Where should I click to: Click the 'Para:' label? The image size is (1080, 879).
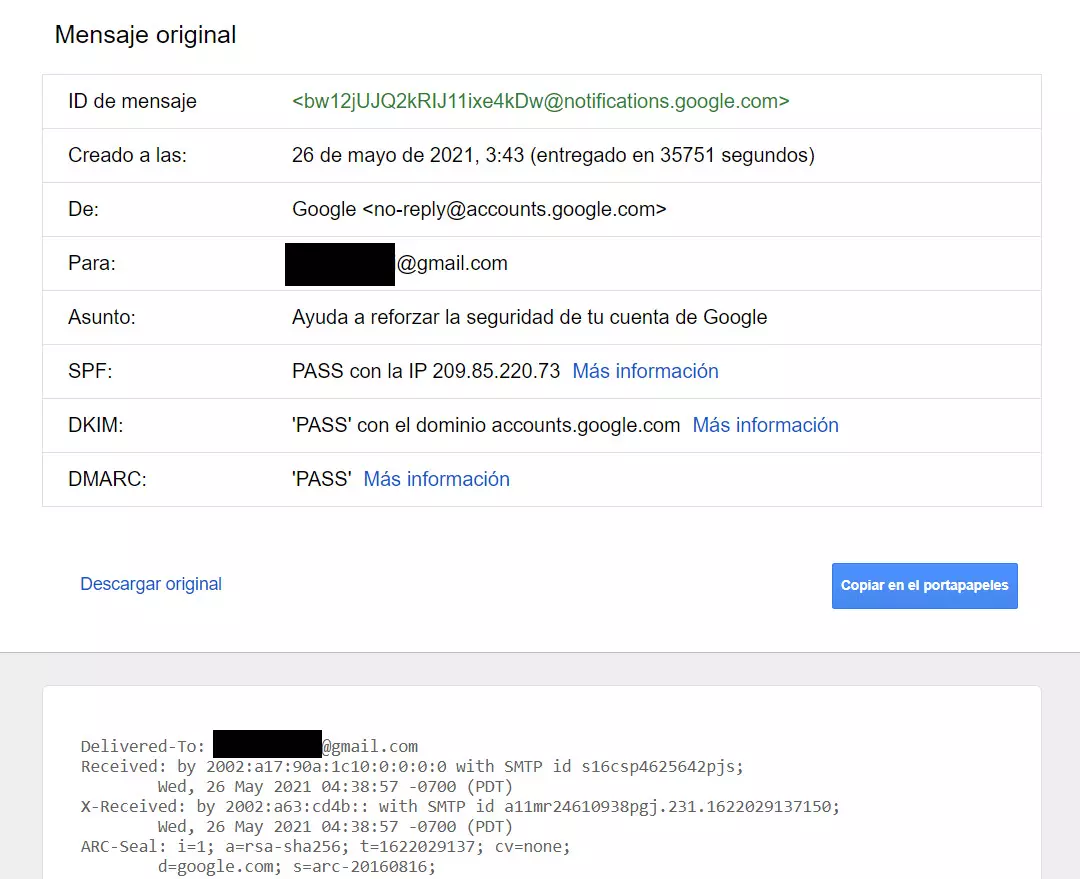(92, 263)
